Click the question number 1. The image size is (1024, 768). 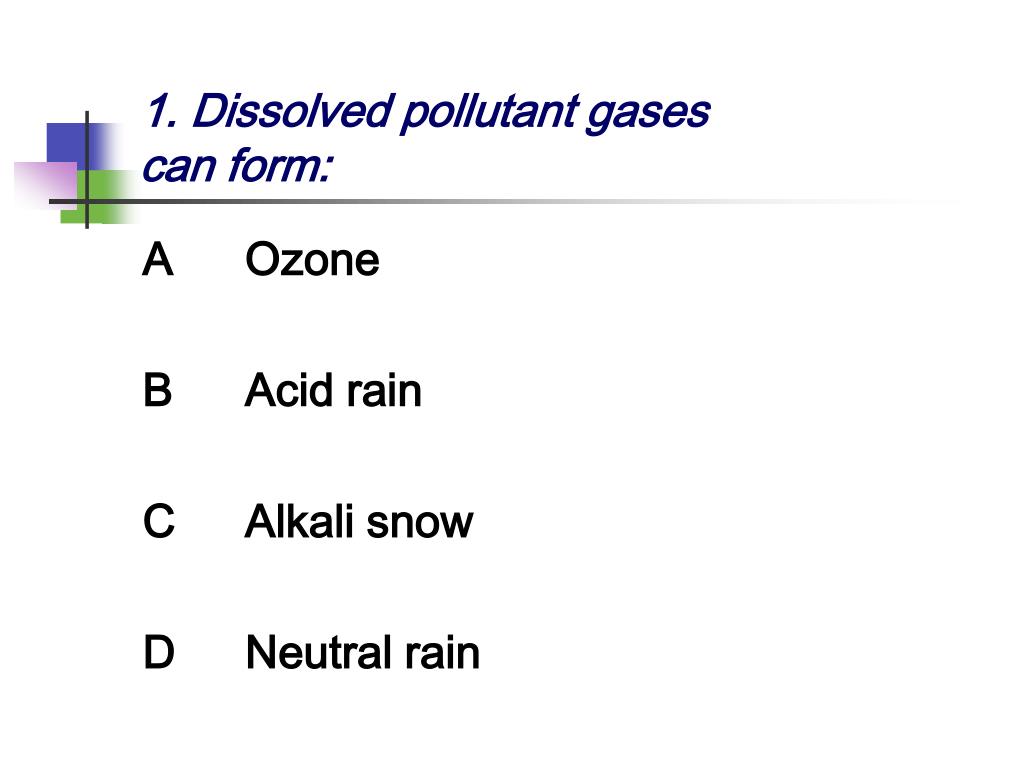click(161, 111)
